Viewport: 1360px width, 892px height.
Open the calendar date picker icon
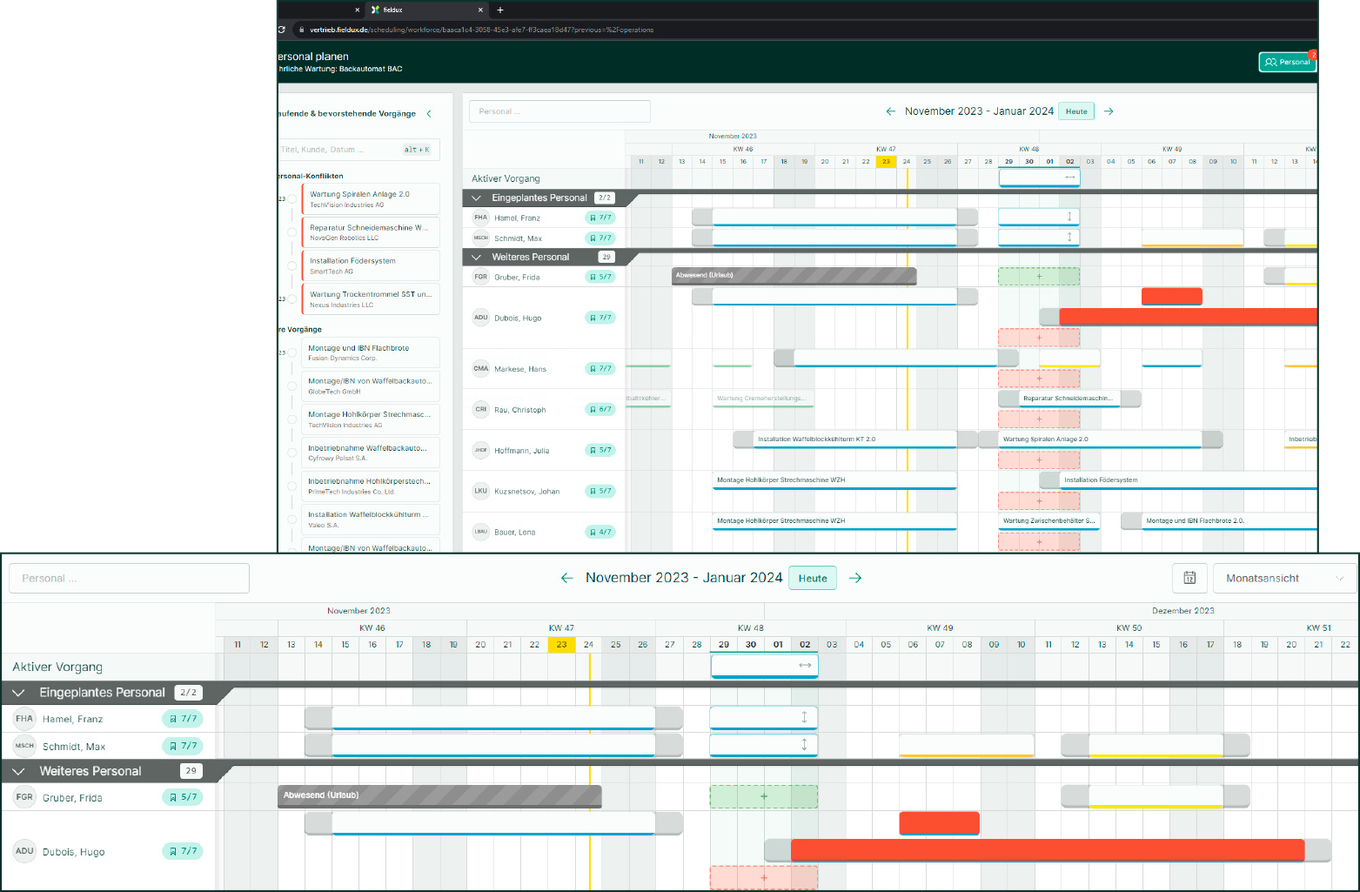[1189, 578]
